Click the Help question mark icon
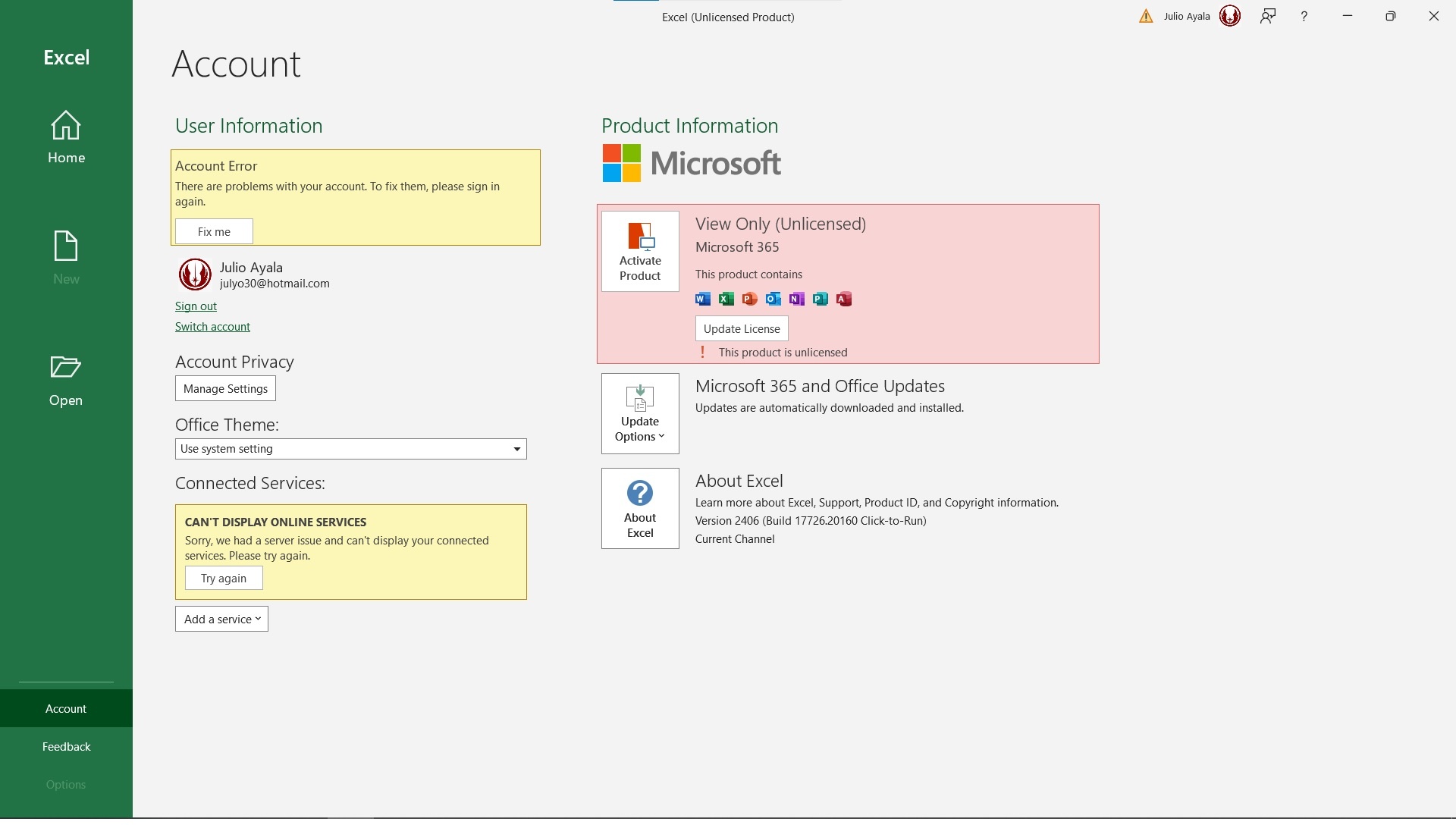Screen dimensions: 1456x825 click(1304, 17)
